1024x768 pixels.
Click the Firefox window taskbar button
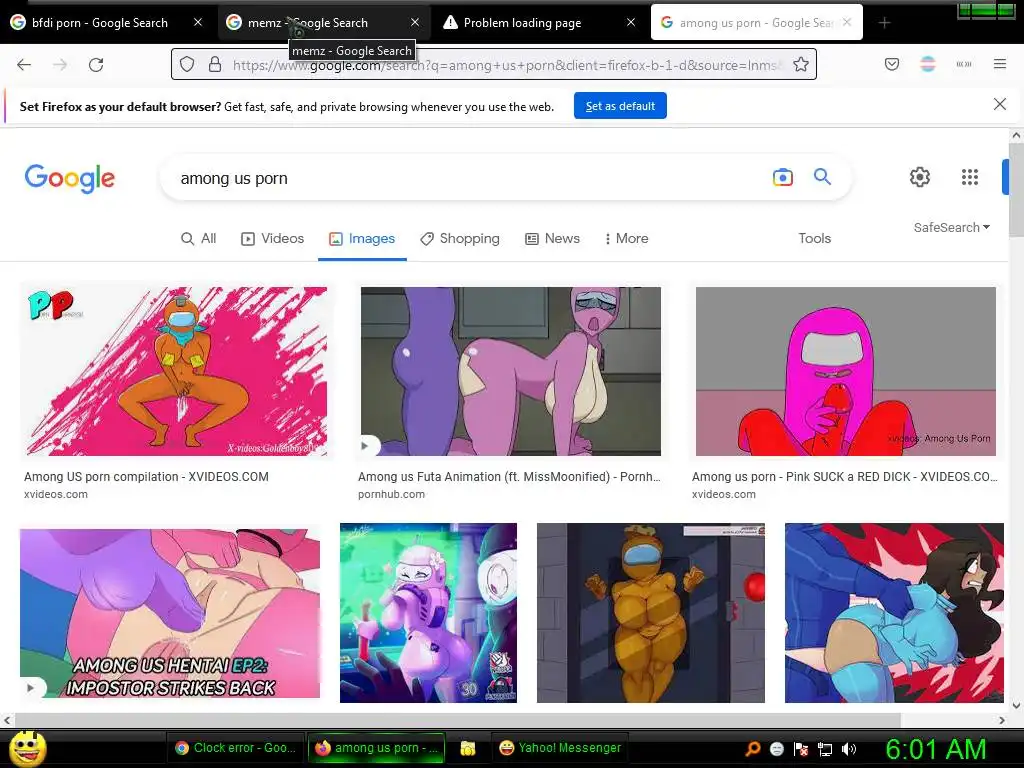tap(376, 748)
